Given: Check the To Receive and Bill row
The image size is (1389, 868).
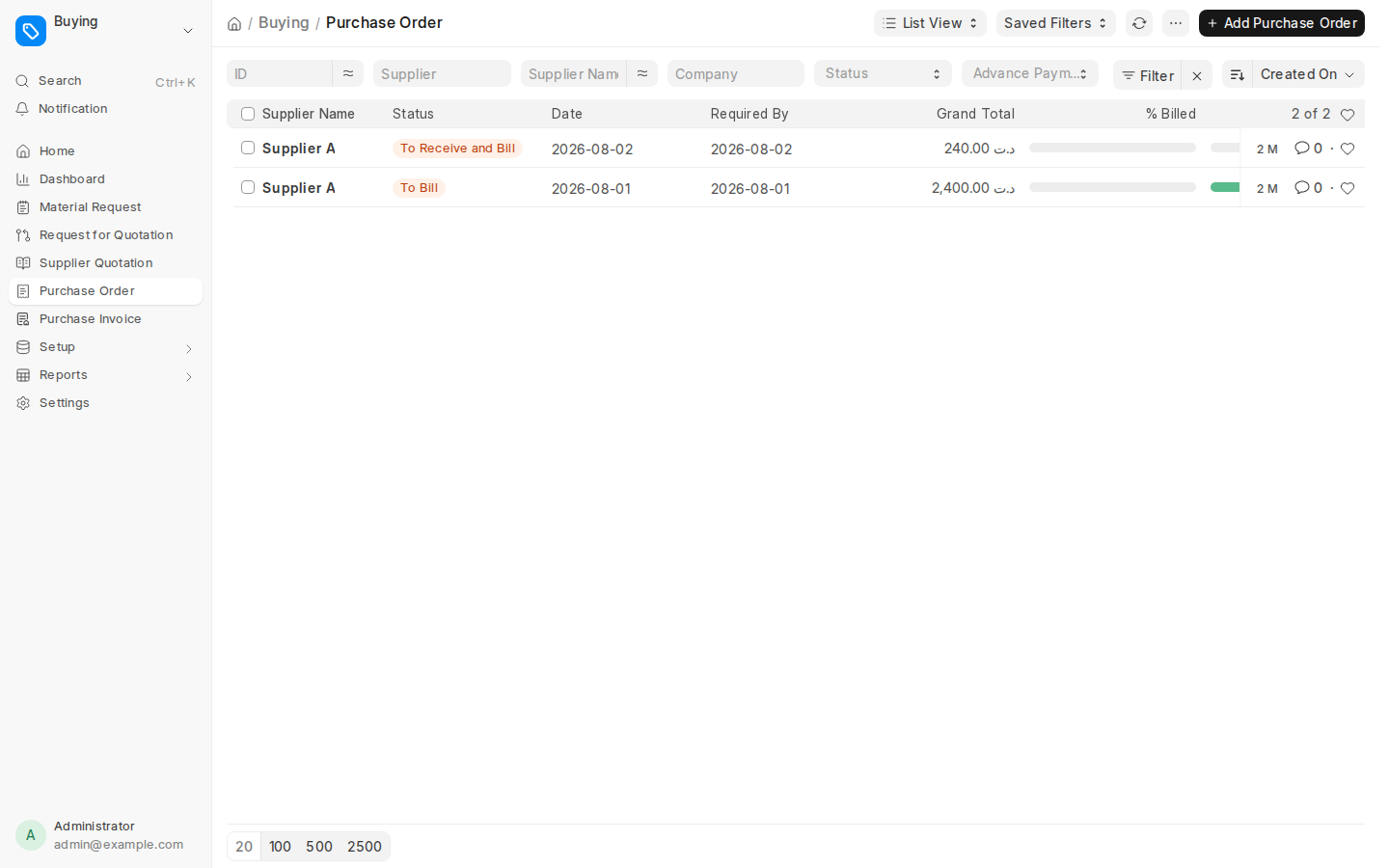Looking at the screenshot, I should (x=248, y=148).
